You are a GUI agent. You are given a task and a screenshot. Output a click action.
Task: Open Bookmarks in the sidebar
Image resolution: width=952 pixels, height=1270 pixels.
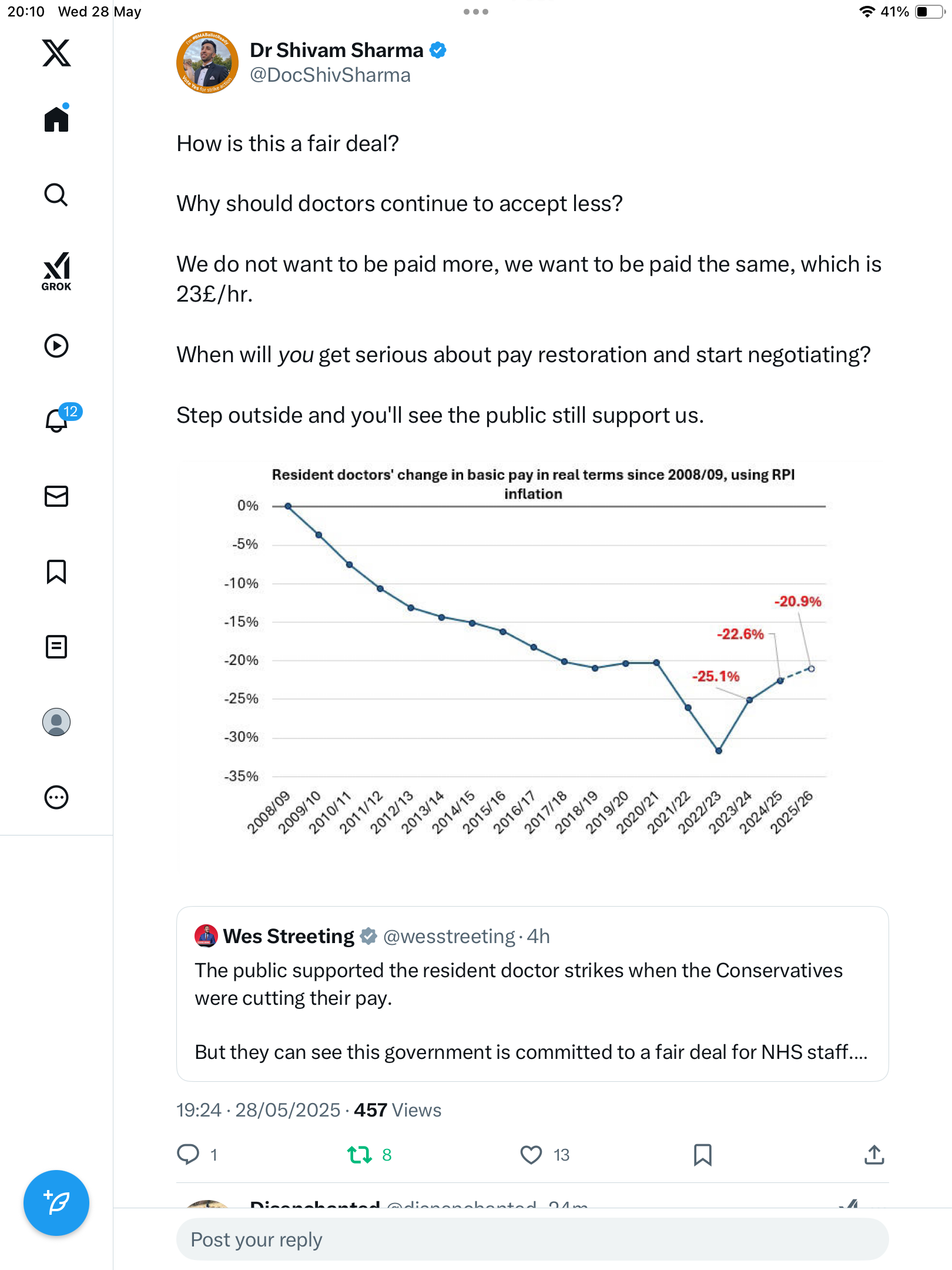coord(56,571)
